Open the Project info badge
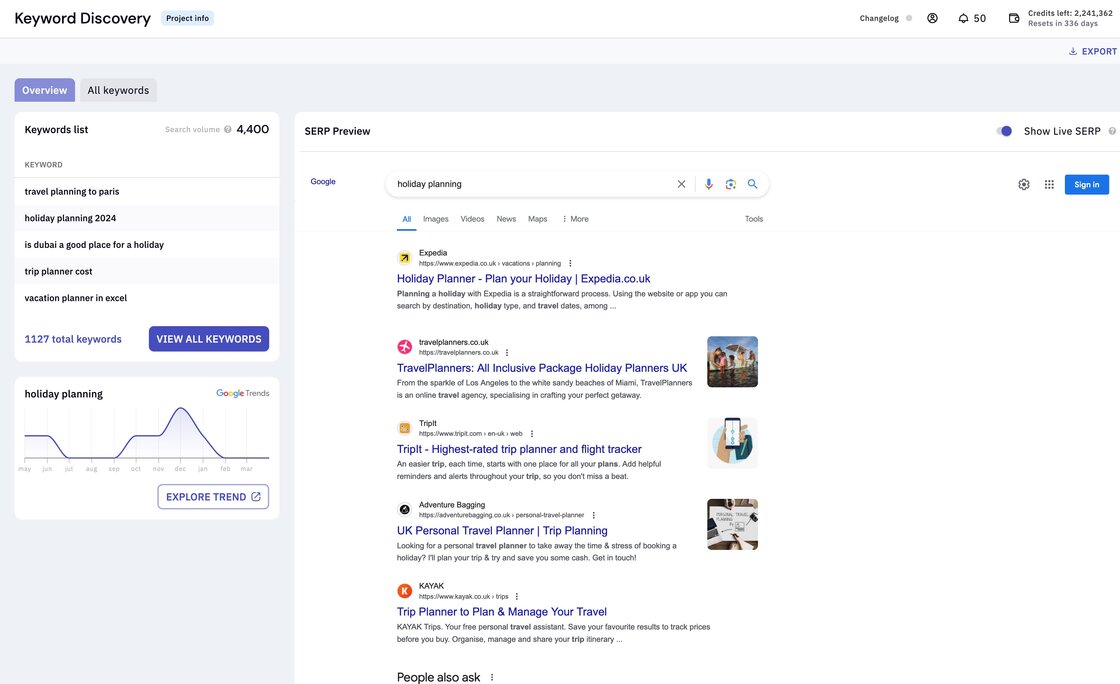The image size is (1120, 684). 187,18
